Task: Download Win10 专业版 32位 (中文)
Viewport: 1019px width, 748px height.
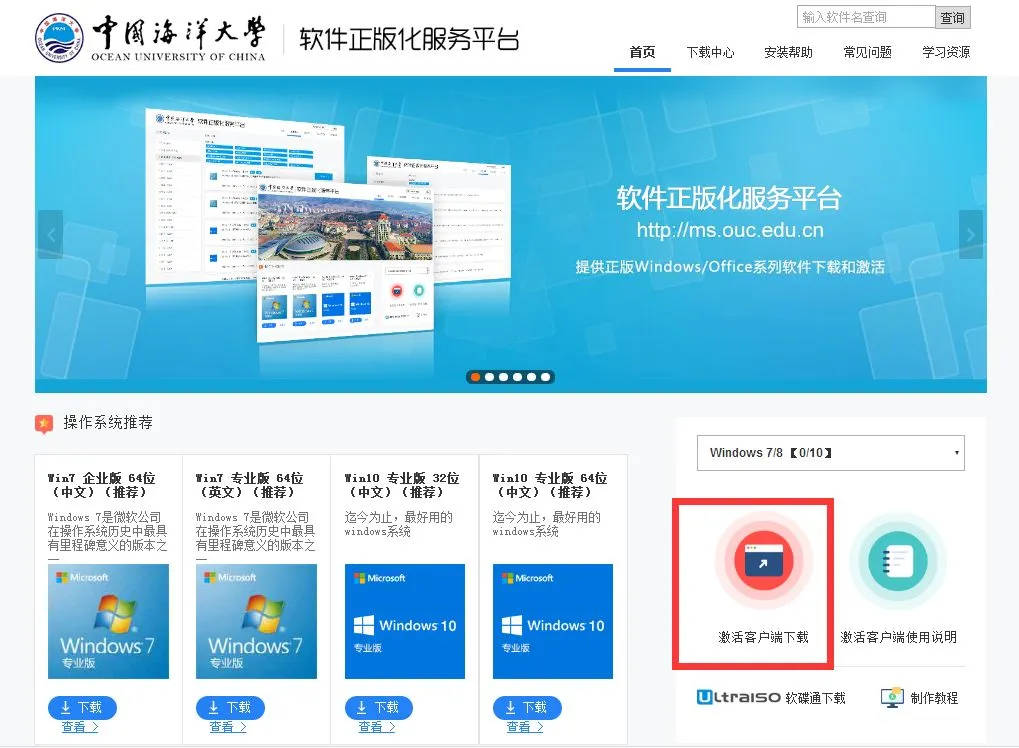Action: 378,707
